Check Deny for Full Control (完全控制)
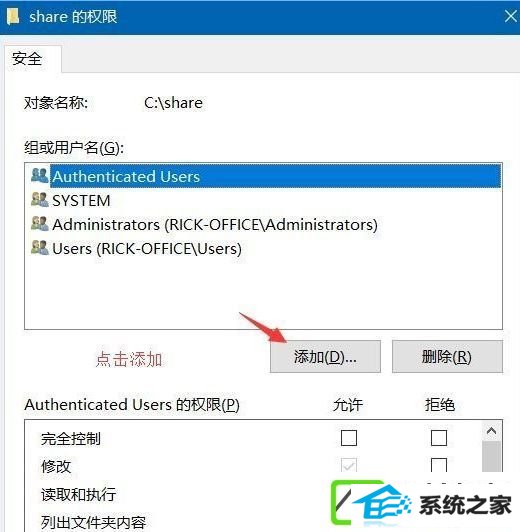The width and height of the screenshot is (520, 532). [439, 438]
